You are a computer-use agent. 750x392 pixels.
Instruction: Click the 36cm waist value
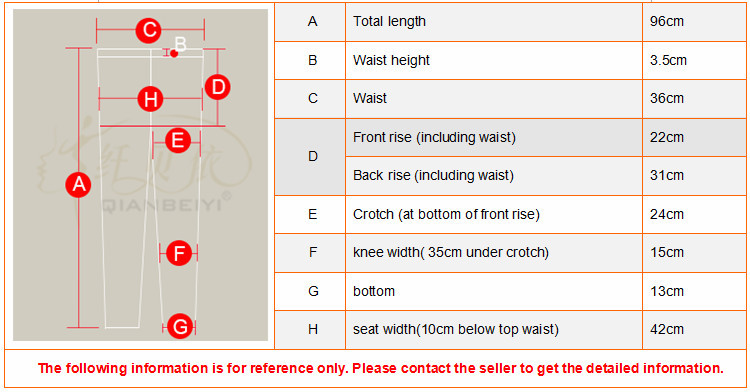pyautogui.click(x=667, y=98)
